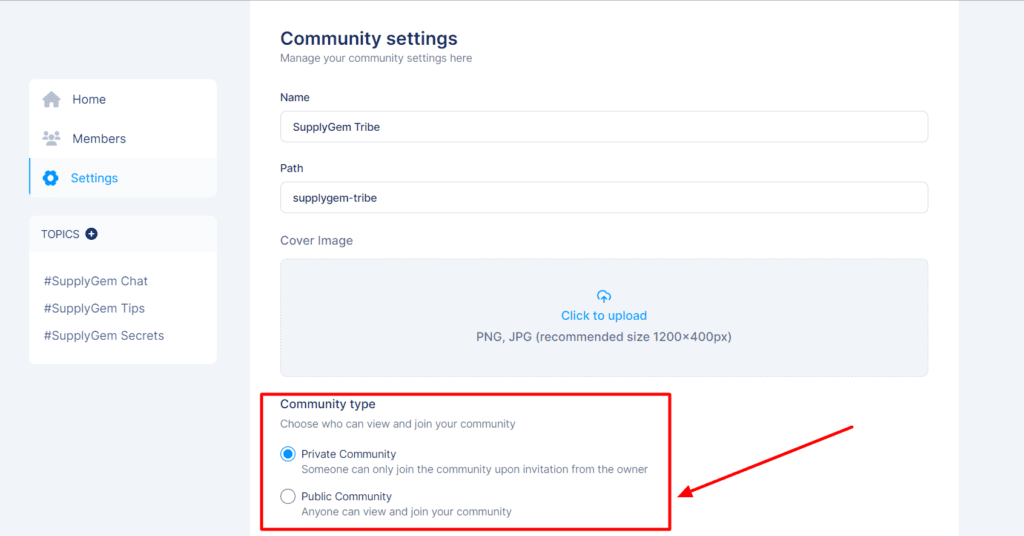This screenshot has width=1024, height=536.
Task: Click the cloud upload icon
Action: point(603,296)
